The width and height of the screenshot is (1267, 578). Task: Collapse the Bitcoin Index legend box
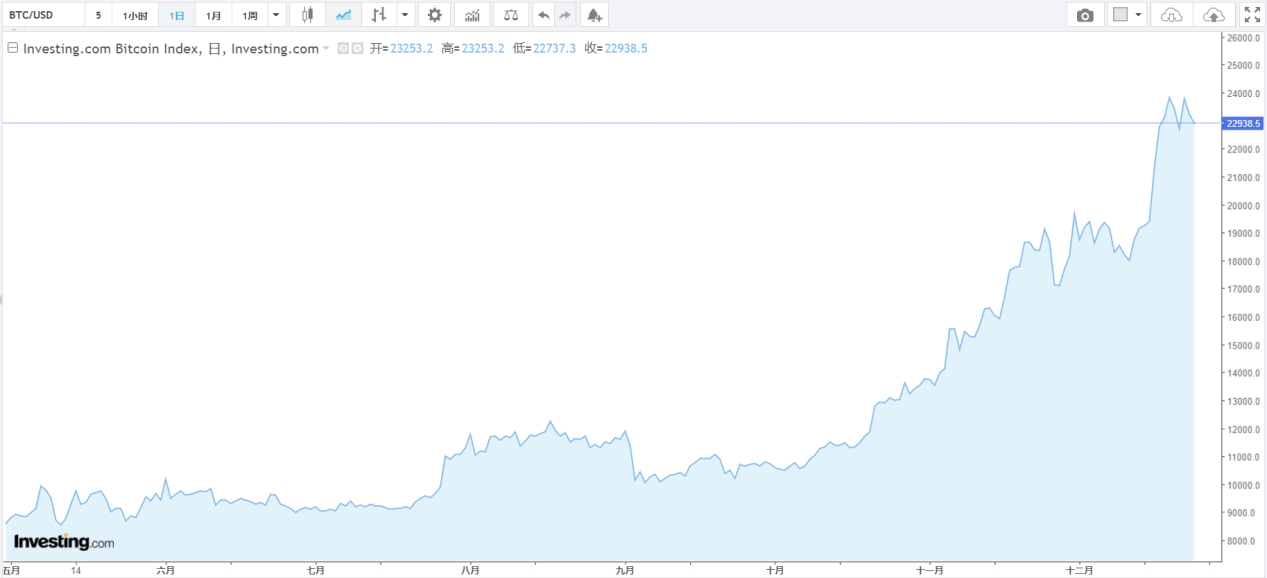(13, 48)
